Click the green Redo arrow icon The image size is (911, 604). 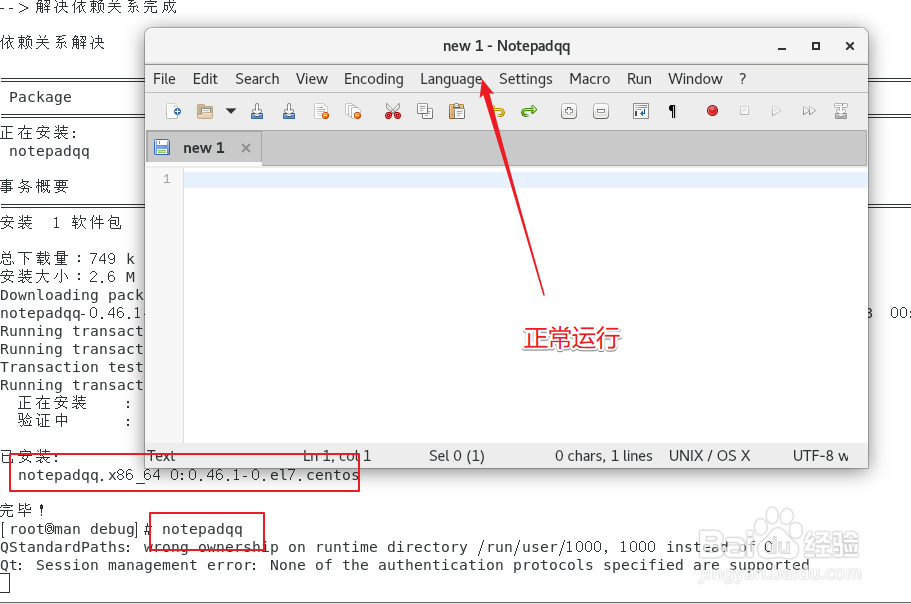click(529, 111)
